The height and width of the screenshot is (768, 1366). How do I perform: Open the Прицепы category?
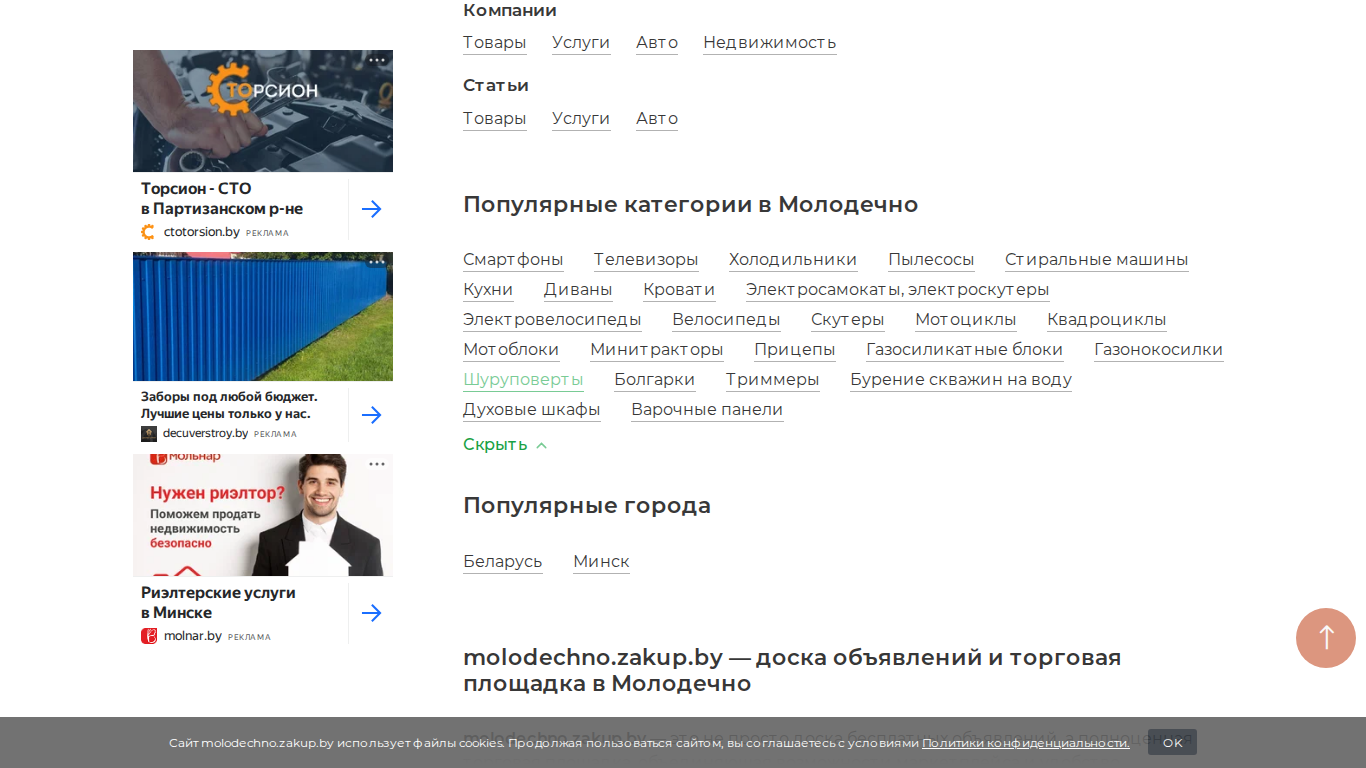tap(795, 350)
